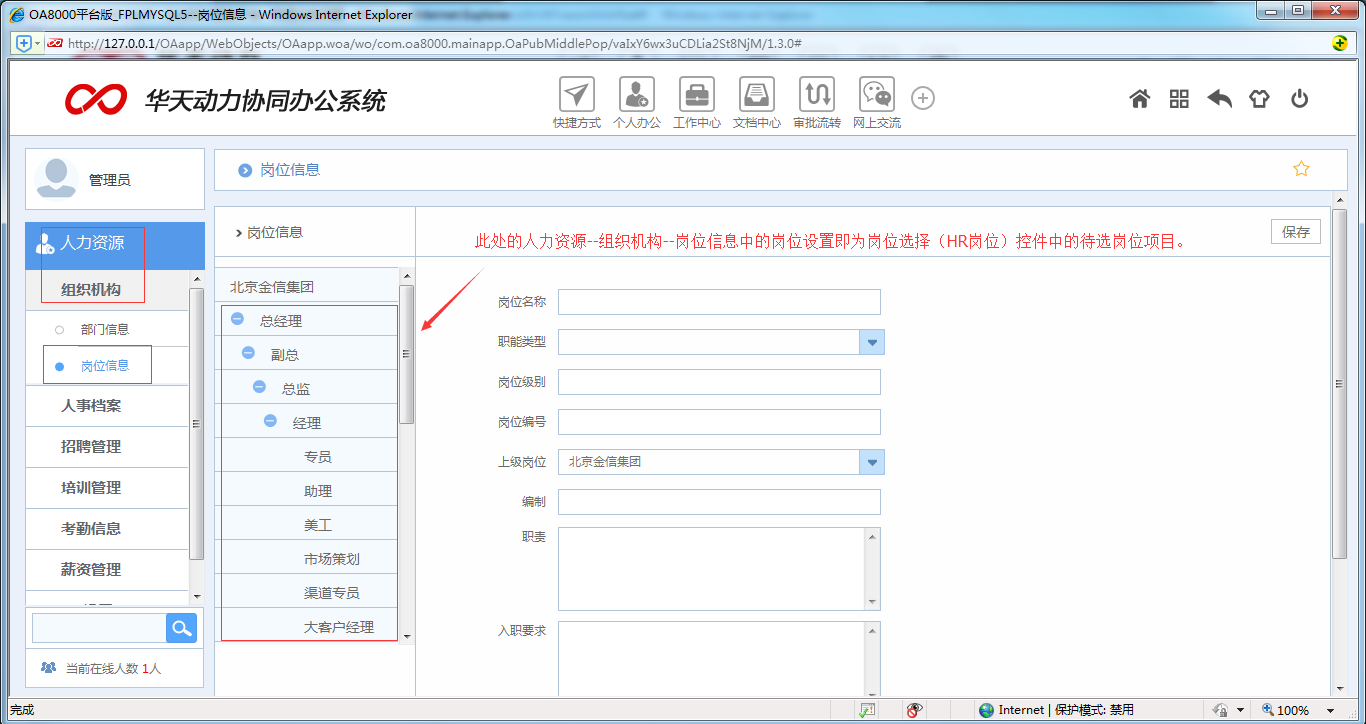
Task: Click the home icon in header
Action: tap(1139, 99)
